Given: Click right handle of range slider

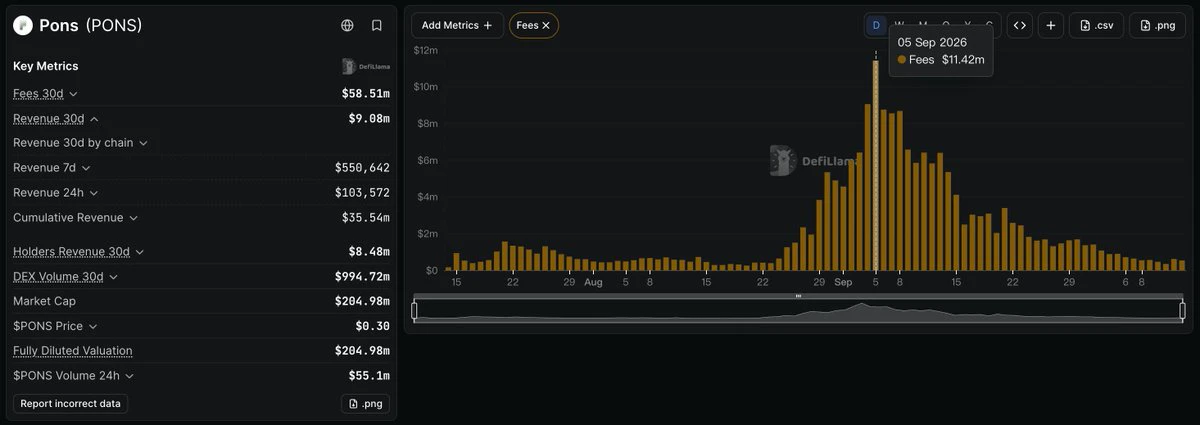Looking at the screenshot, I should 1182,311.
